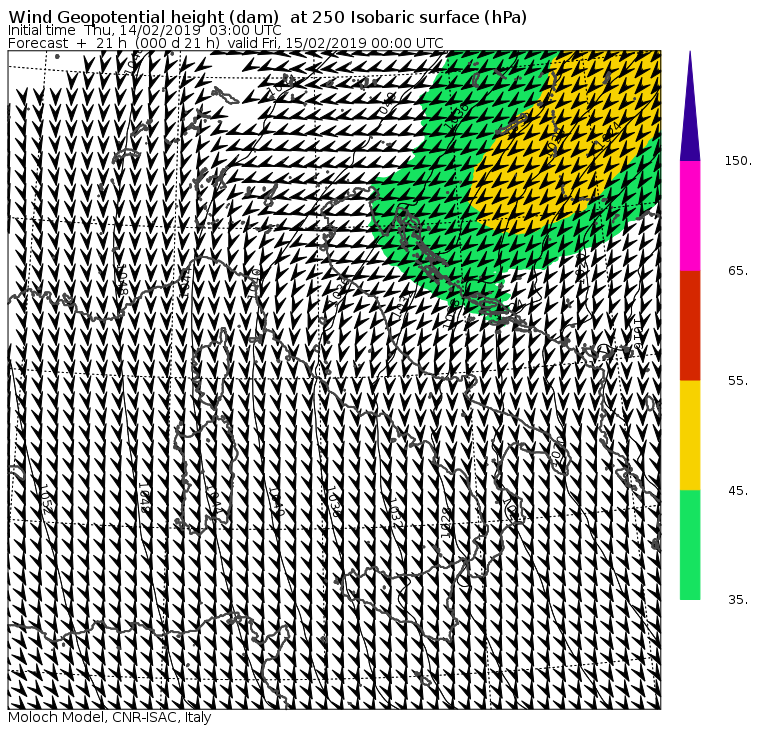Click the 1032 contour label on map
This screenshot has height=731, width=760.
pos(396,512)
